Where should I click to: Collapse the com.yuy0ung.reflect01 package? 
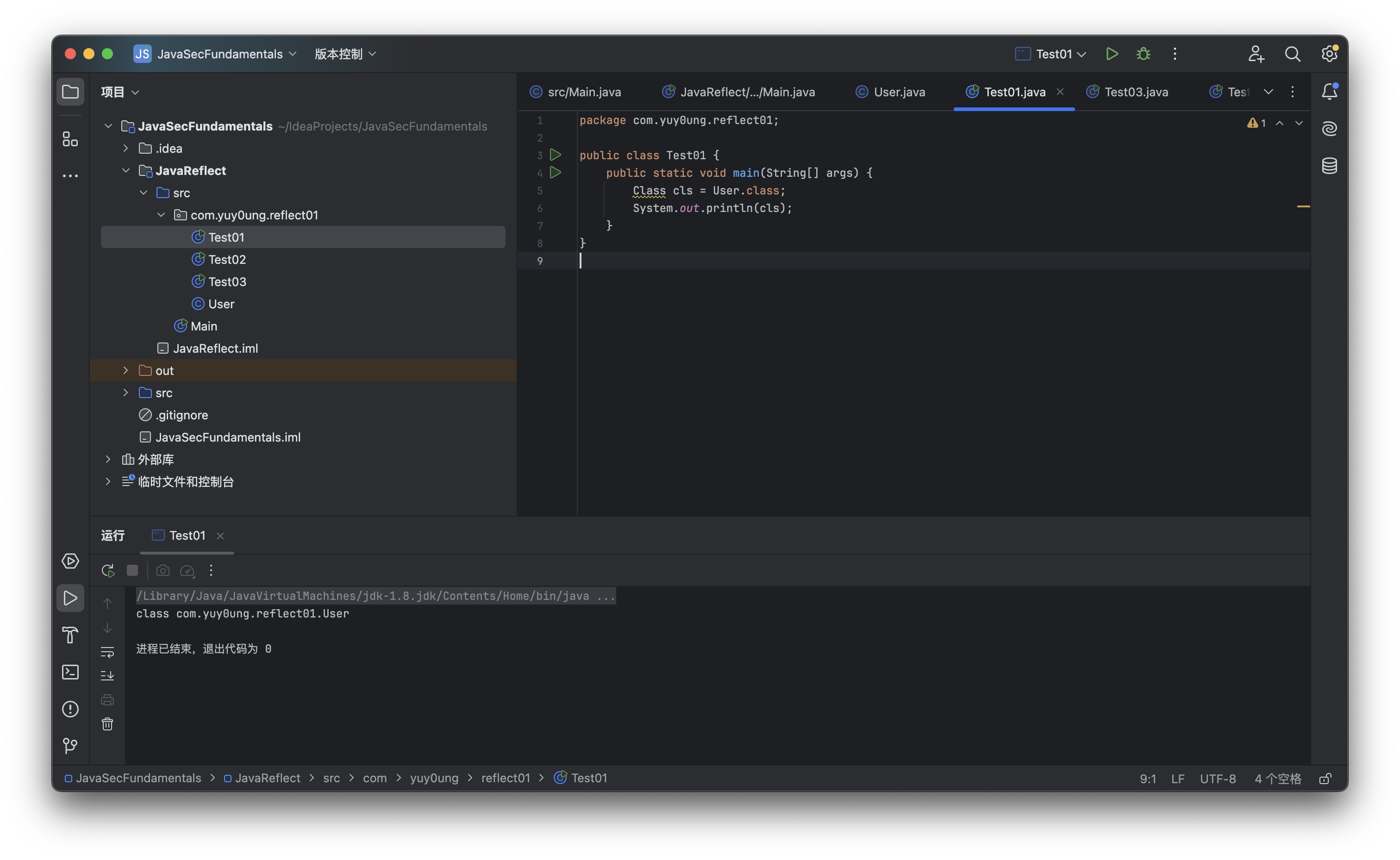(161, 215)
